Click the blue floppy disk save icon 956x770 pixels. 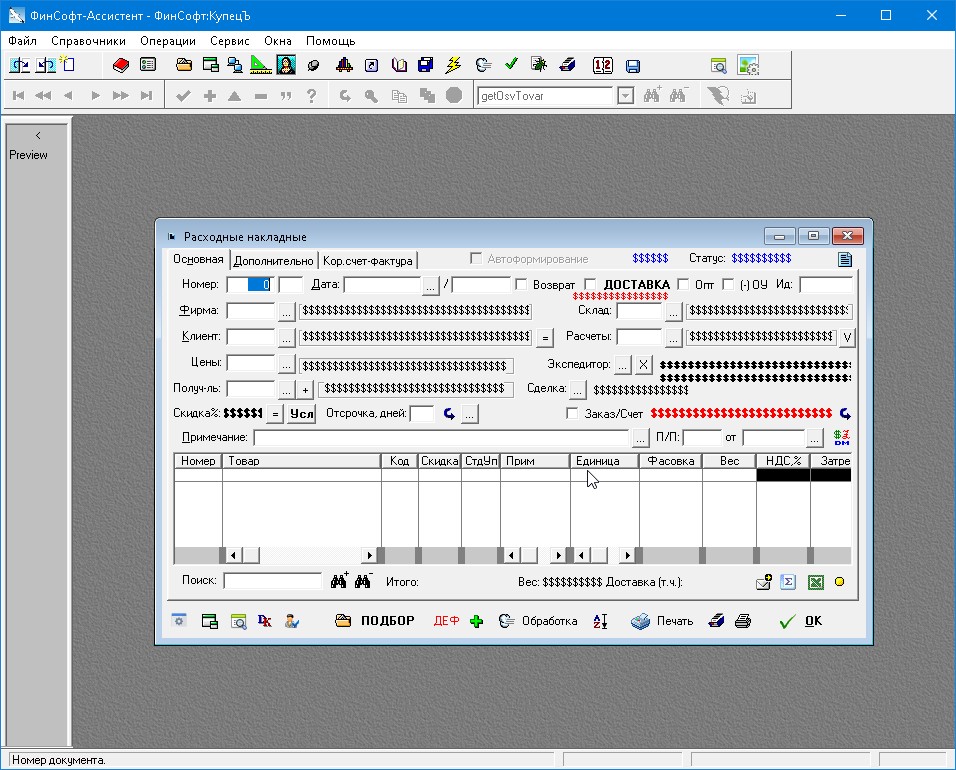point(632,66)
